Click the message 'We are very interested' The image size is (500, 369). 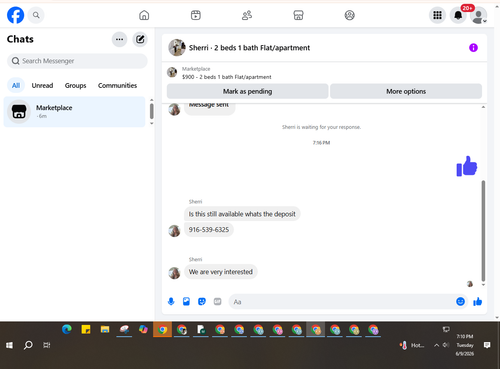point(221,272)
